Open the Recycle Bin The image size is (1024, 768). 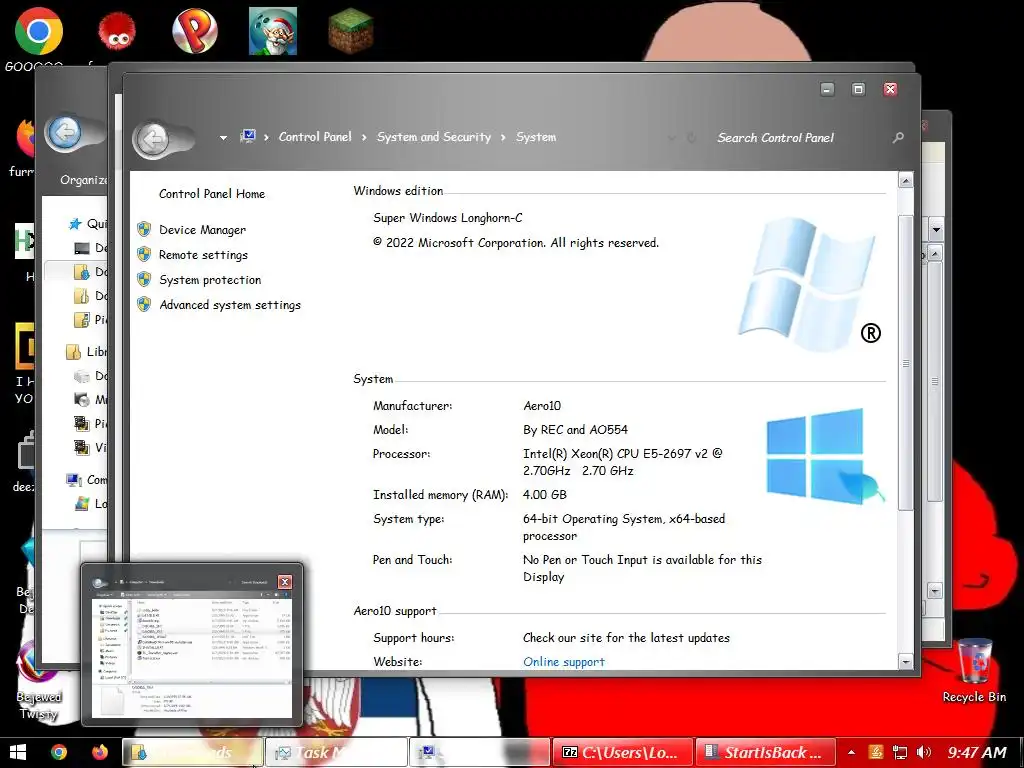pyautogui.click(x=974, y=669)
